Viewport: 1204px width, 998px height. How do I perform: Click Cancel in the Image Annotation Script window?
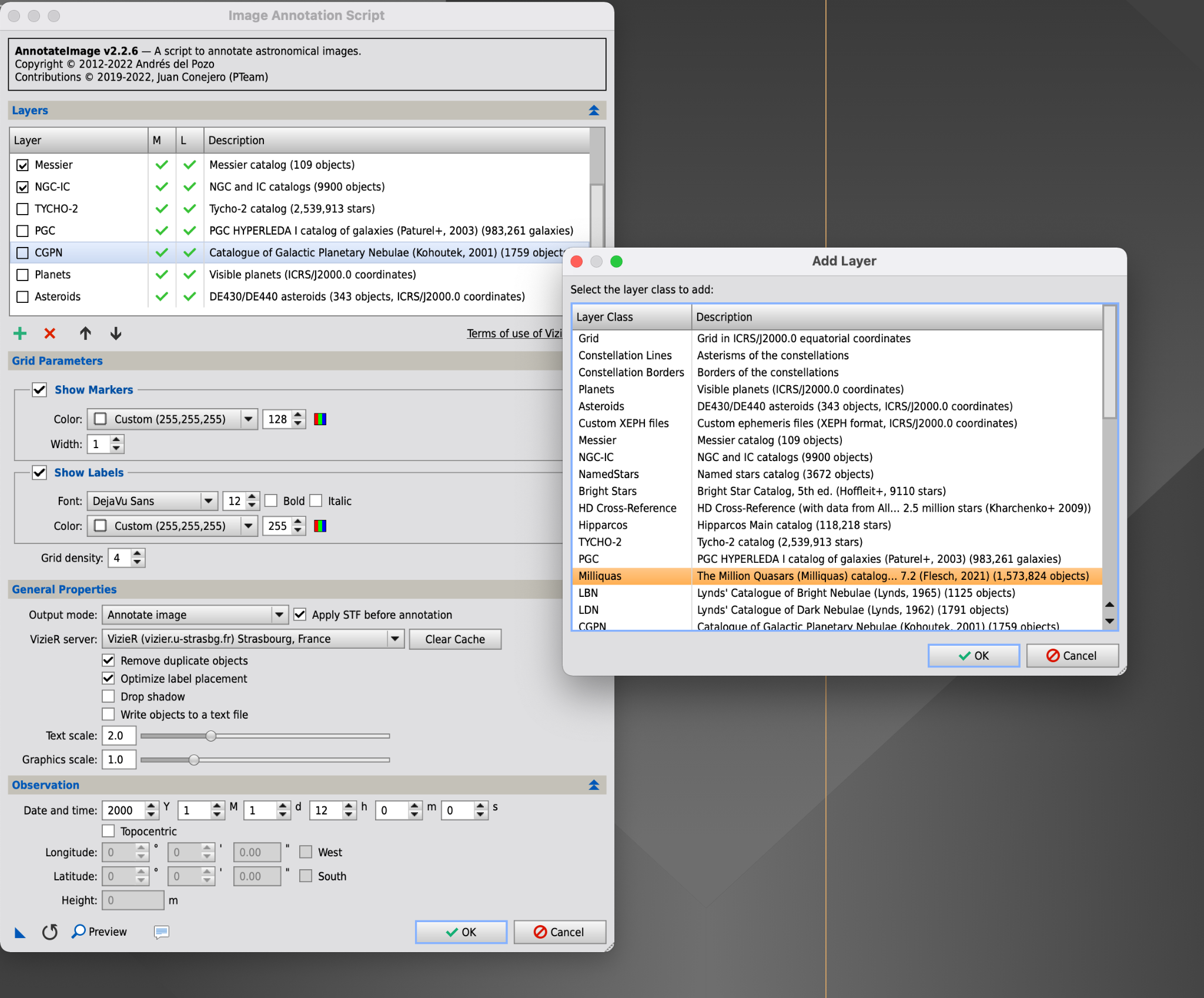[559, 932]
